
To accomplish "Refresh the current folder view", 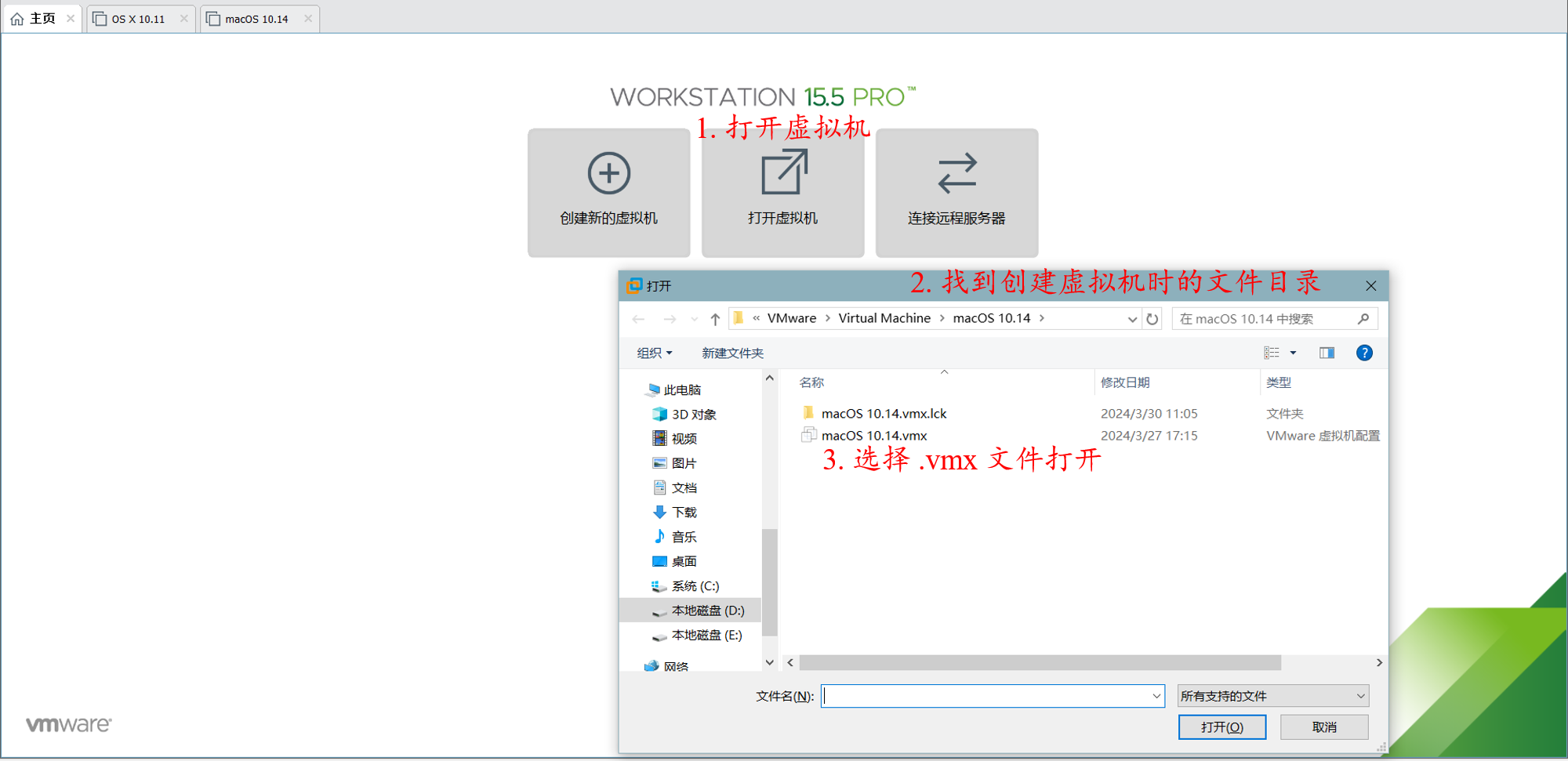I will click(x=1152, y=319).
